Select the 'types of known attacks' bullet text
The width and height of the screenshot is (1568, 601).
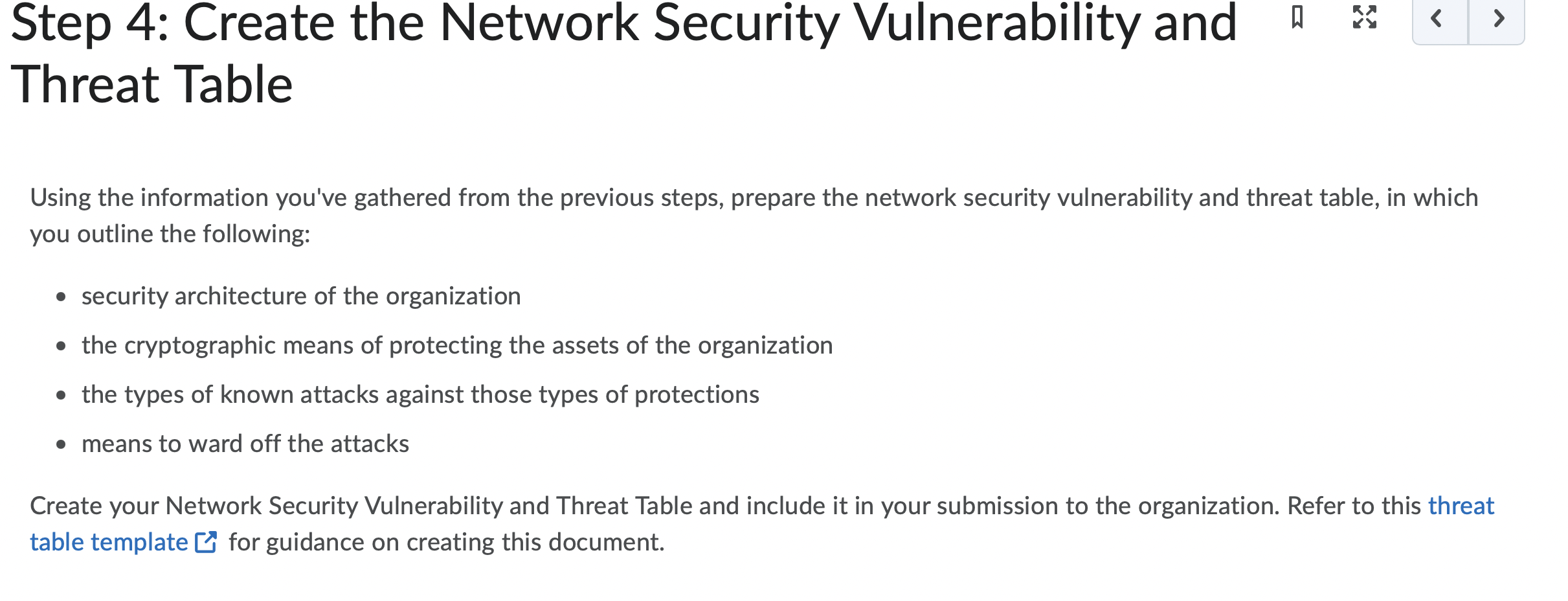[x=420, y=394]
